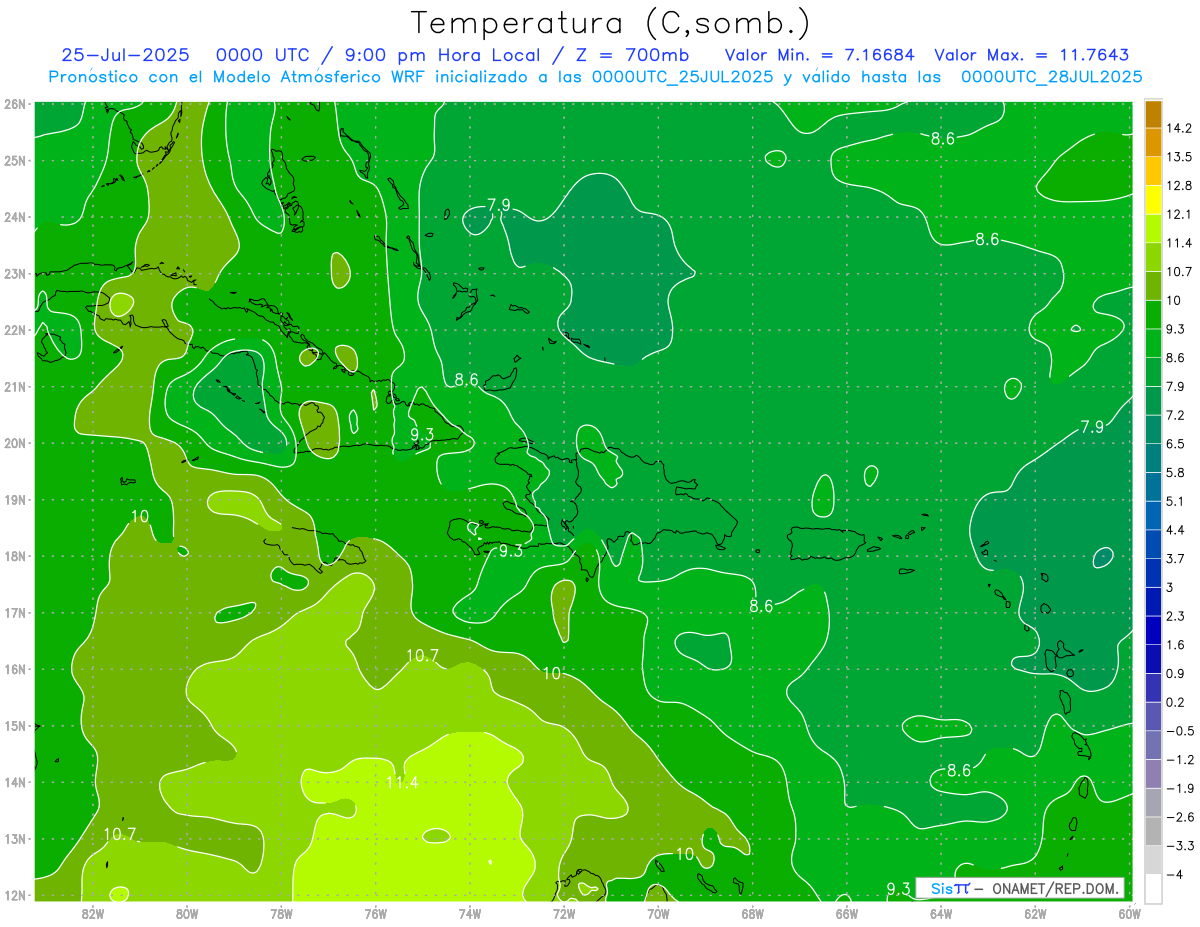Viewport: 1200px width, 927px height.
Task: Click the 13.5 legend label
Action: (x=1178, y=157)
